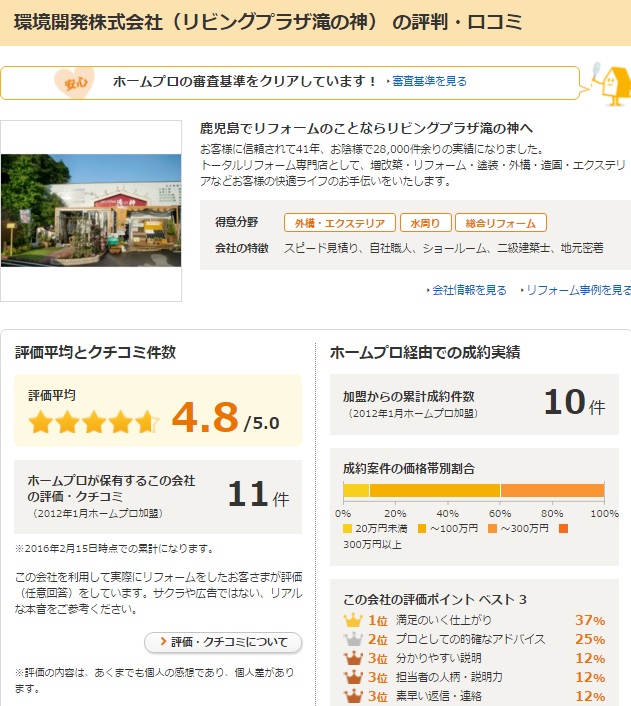Click the page title 環境開発株式会社 の評判・口コミ
The image size is (631, 706).
click(x=268, y=22)
